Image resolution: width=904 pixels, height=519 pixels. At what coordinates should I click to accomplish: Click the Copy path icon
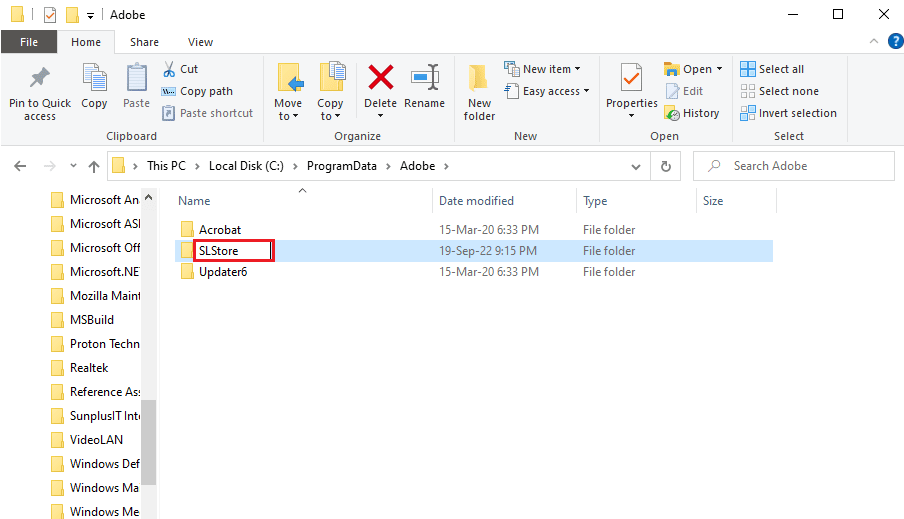(x=168, y=92)
